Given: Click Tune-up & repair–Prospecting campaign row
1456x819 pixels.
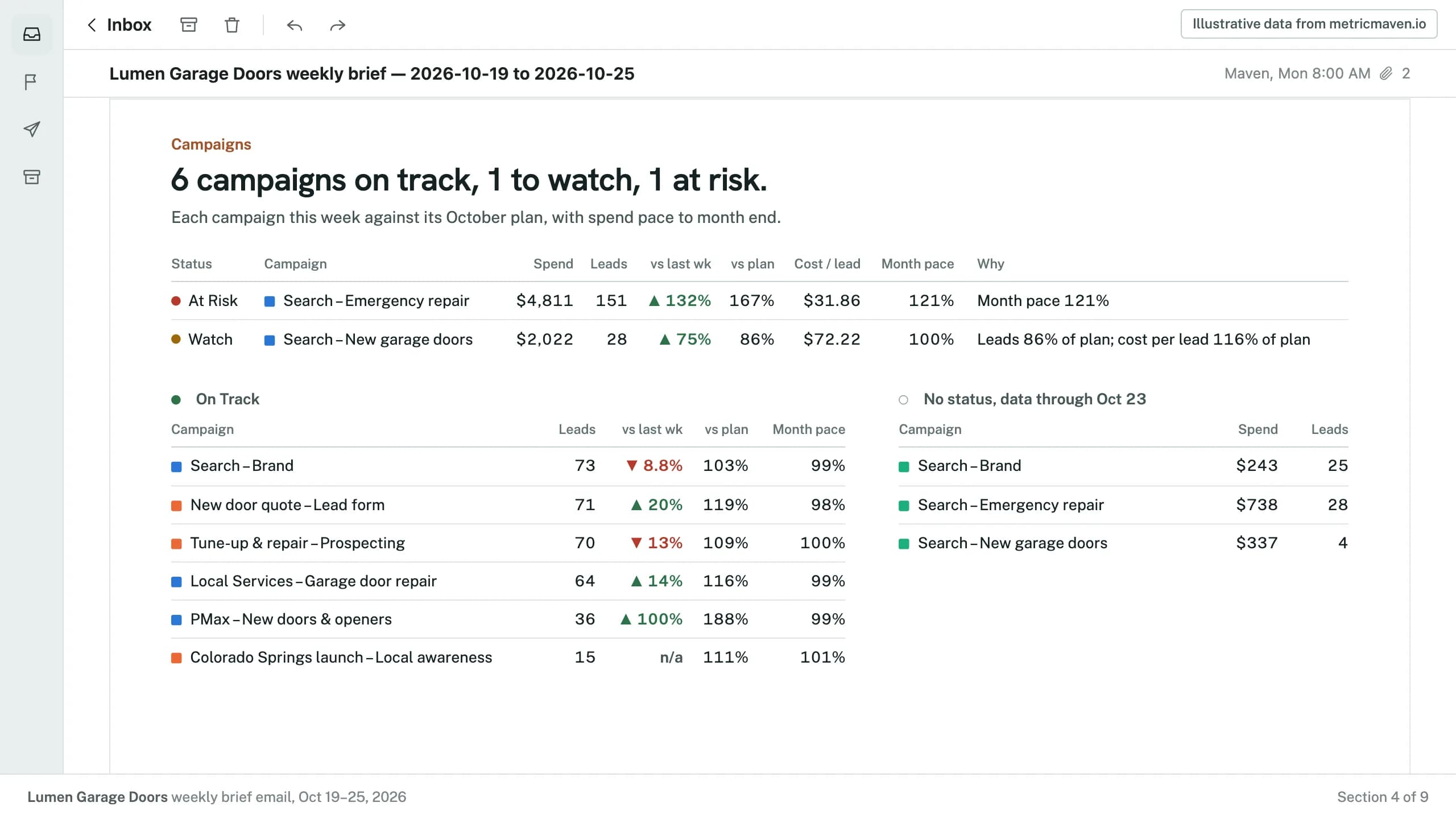Looking at the screenshot, I should [508, 543].
